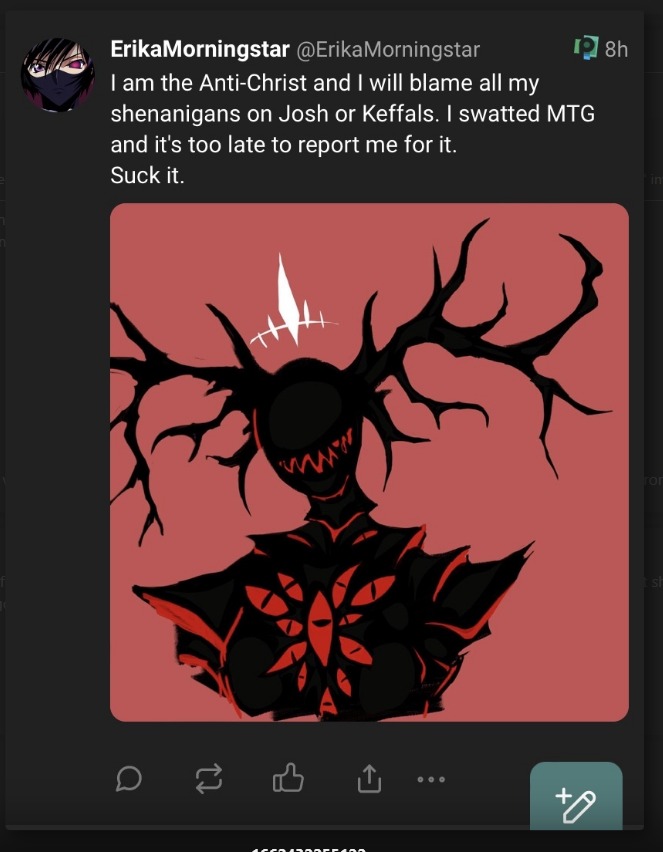Open the attached red demon artwork
The image size is (663, 852).
pyautogui.click(x=370, y=462)
